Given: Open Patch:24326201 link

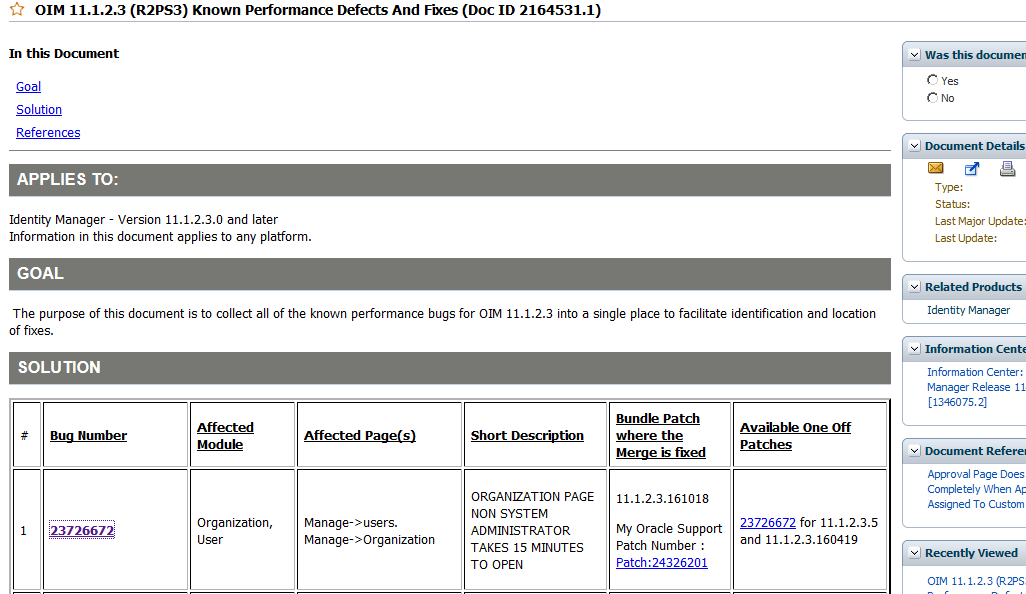Looking at the screenshot, I should pos(662,563).
